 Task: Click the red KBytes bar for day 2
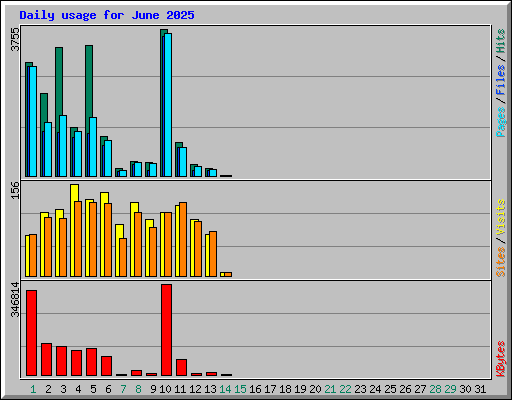tap(47, 359)
